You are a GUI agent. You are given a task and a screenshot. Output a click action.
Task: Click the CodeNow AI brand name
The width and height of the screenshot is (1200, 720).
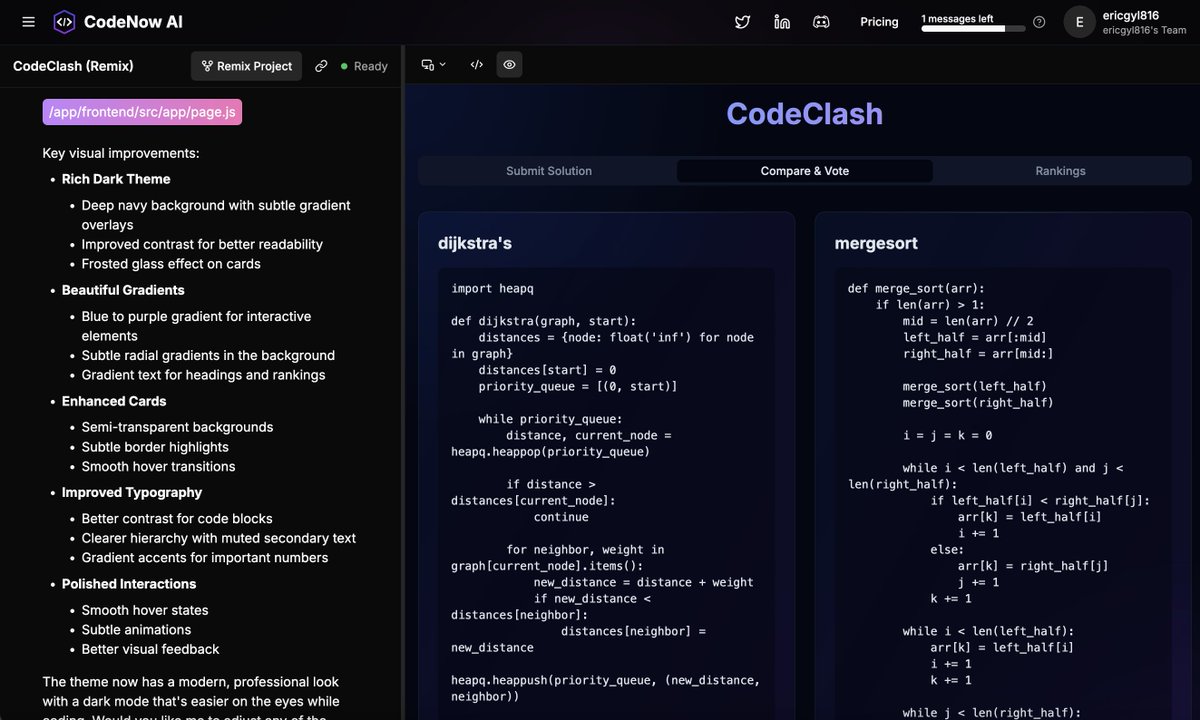pos(133,22)
